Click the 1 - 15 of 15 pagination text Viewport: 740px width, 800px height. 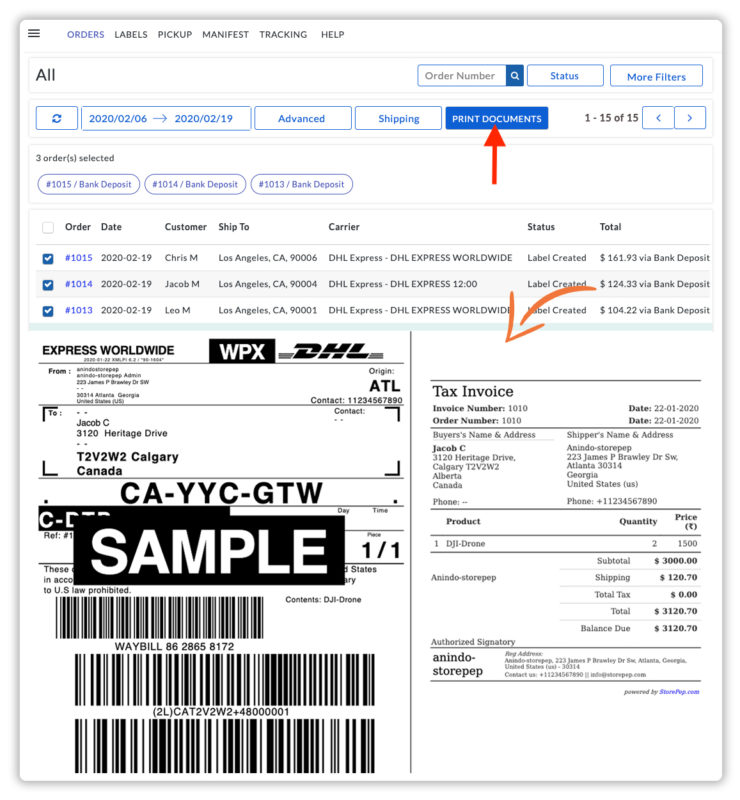[611, 118]
